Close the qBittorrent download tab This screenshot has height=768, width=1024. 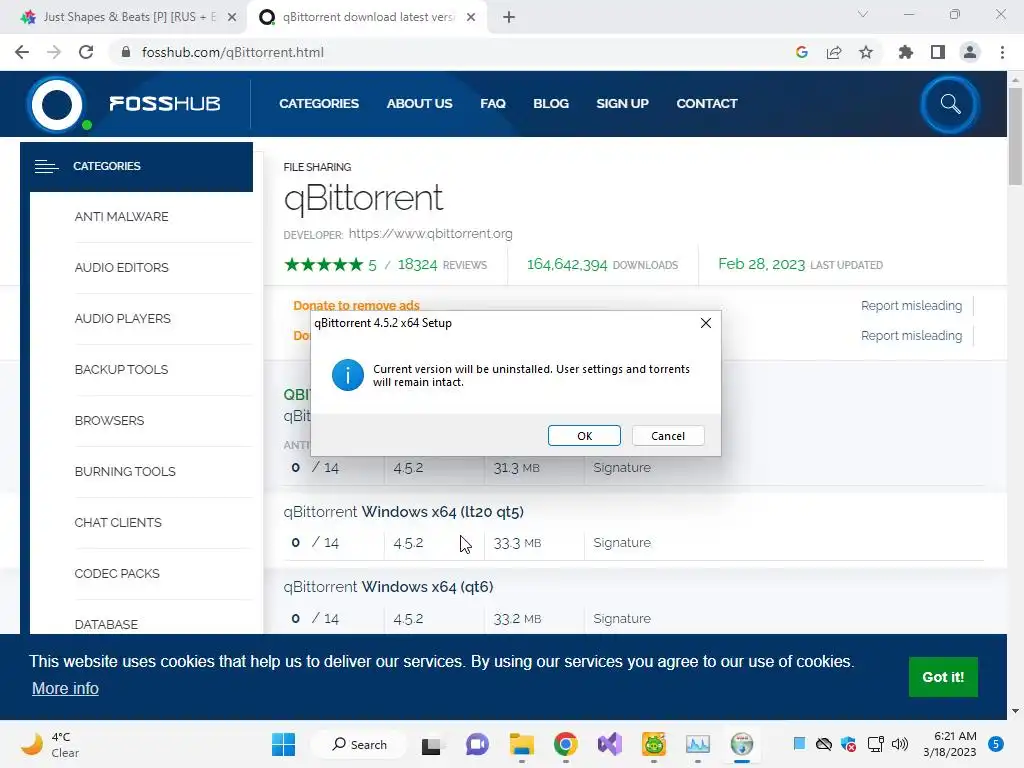(471, 18)
